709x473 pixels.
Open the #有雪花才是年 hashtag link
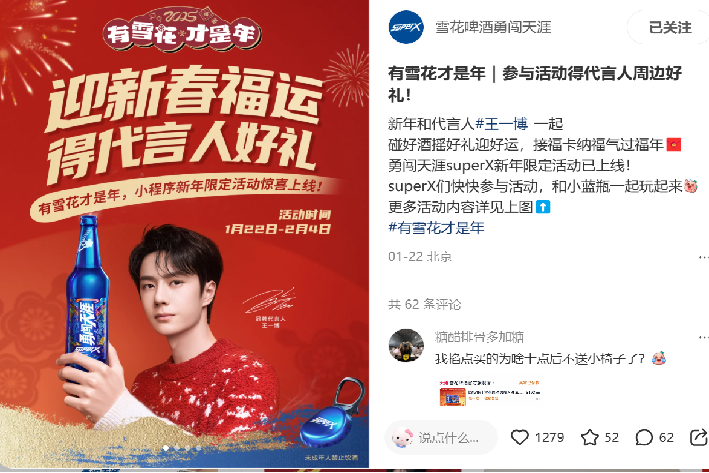[436, 227]
